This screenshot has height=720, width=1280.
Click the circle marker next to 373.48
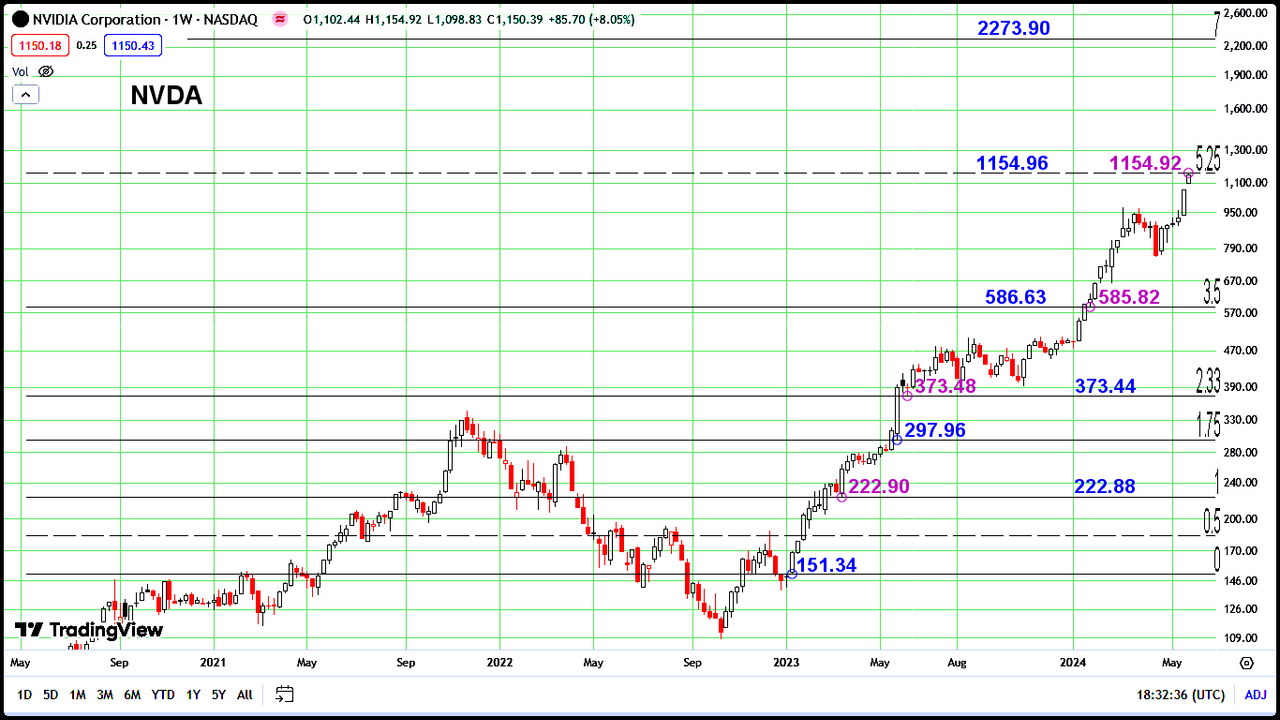pyautogui.click(x=907, y=396)
